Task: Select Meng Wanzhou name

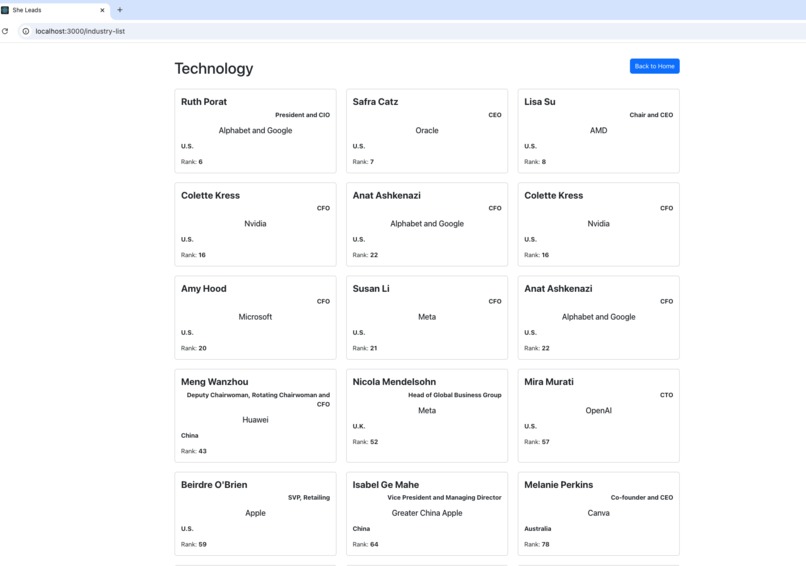Action: coord(214,382)
